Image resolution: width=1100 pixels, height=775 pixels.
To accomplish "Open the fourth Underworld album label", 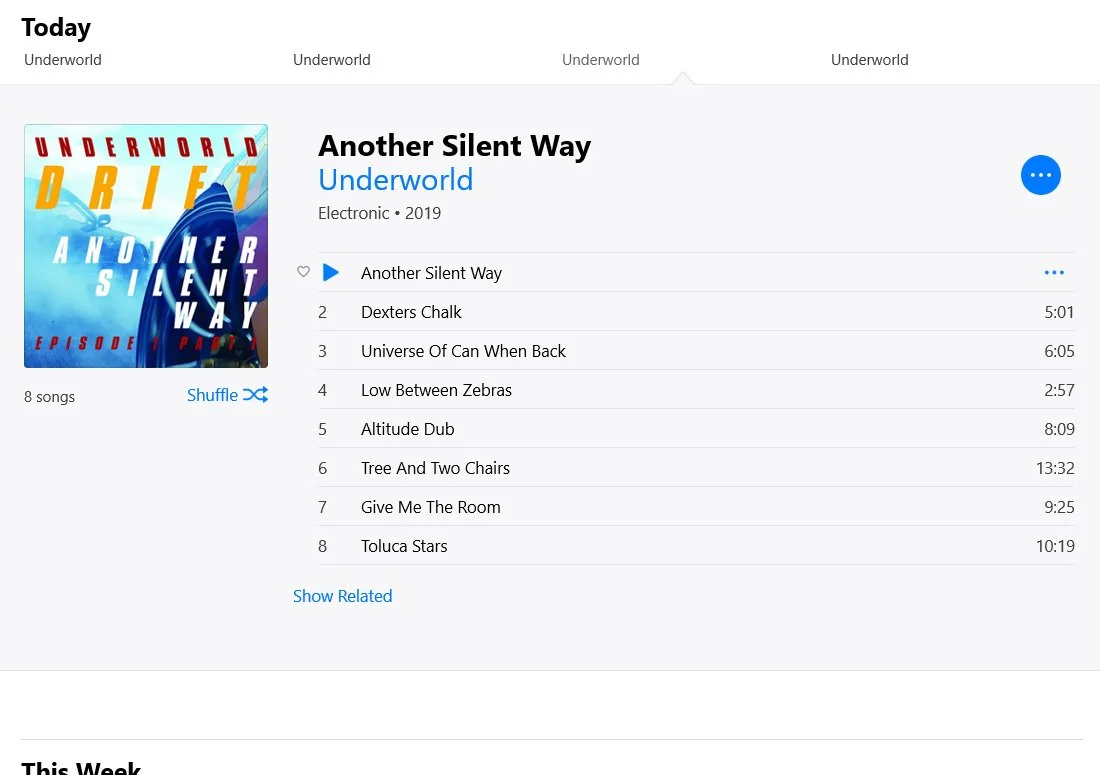I will (x=870, y=60).
